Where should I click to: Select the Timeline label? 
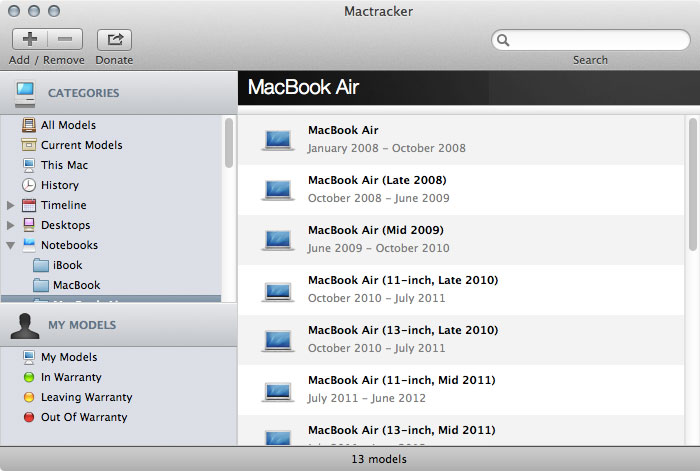(64, 205)
